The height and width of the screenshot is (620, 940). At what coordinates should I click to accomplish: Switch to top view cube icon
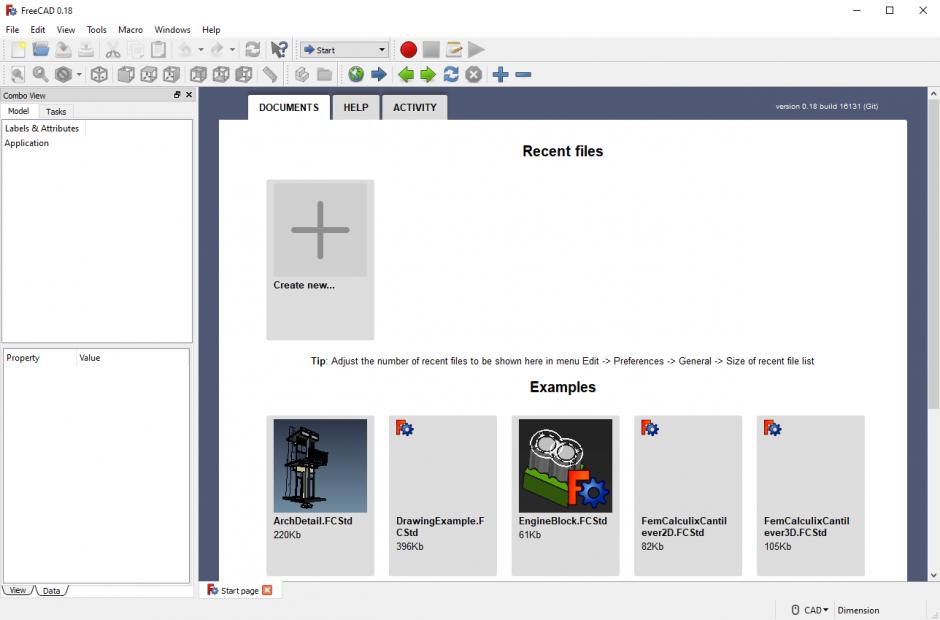click(149, 74)
